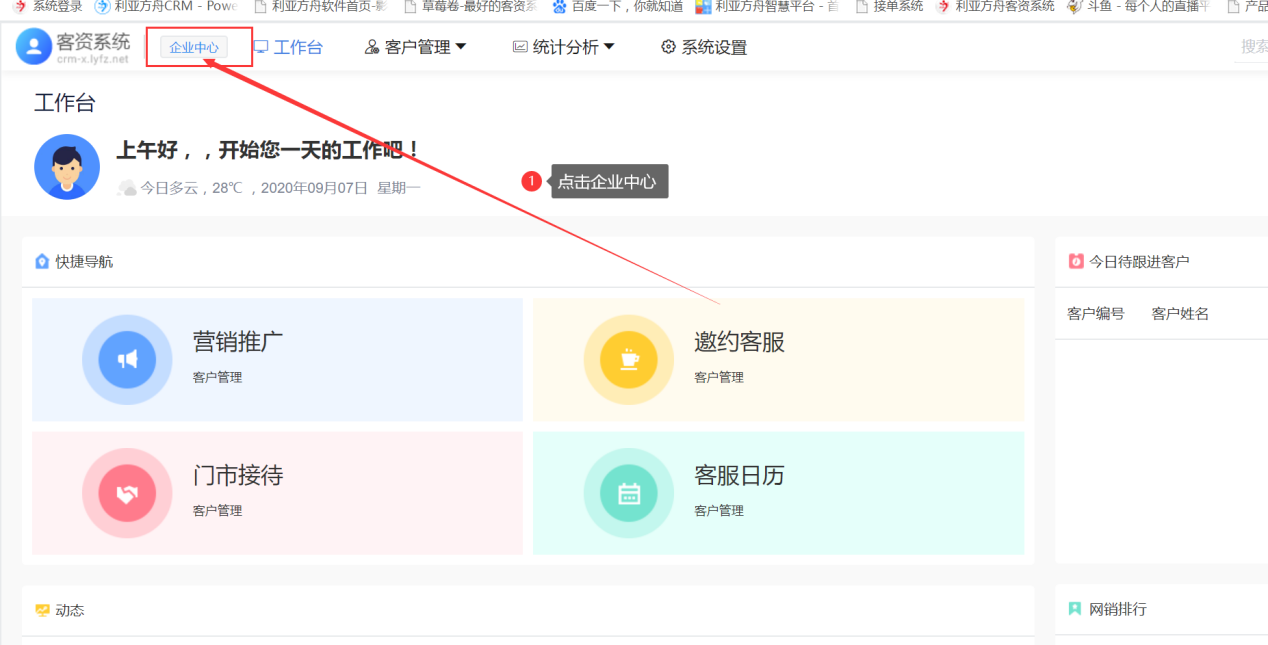
Task: Click the 客资系统 logo icon
Action: point(33,47)
